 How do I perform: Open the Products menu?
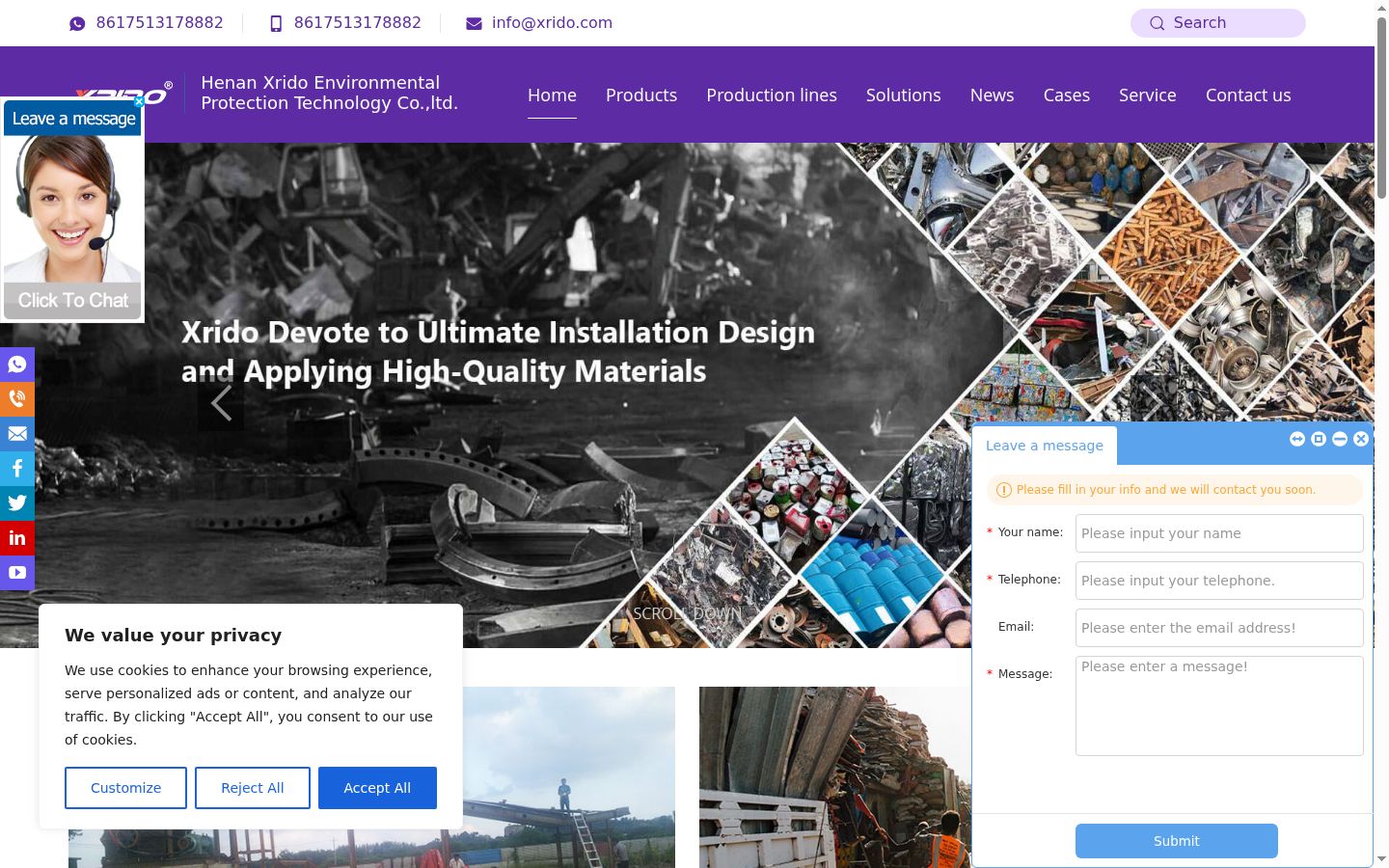(x=641, y=95)
